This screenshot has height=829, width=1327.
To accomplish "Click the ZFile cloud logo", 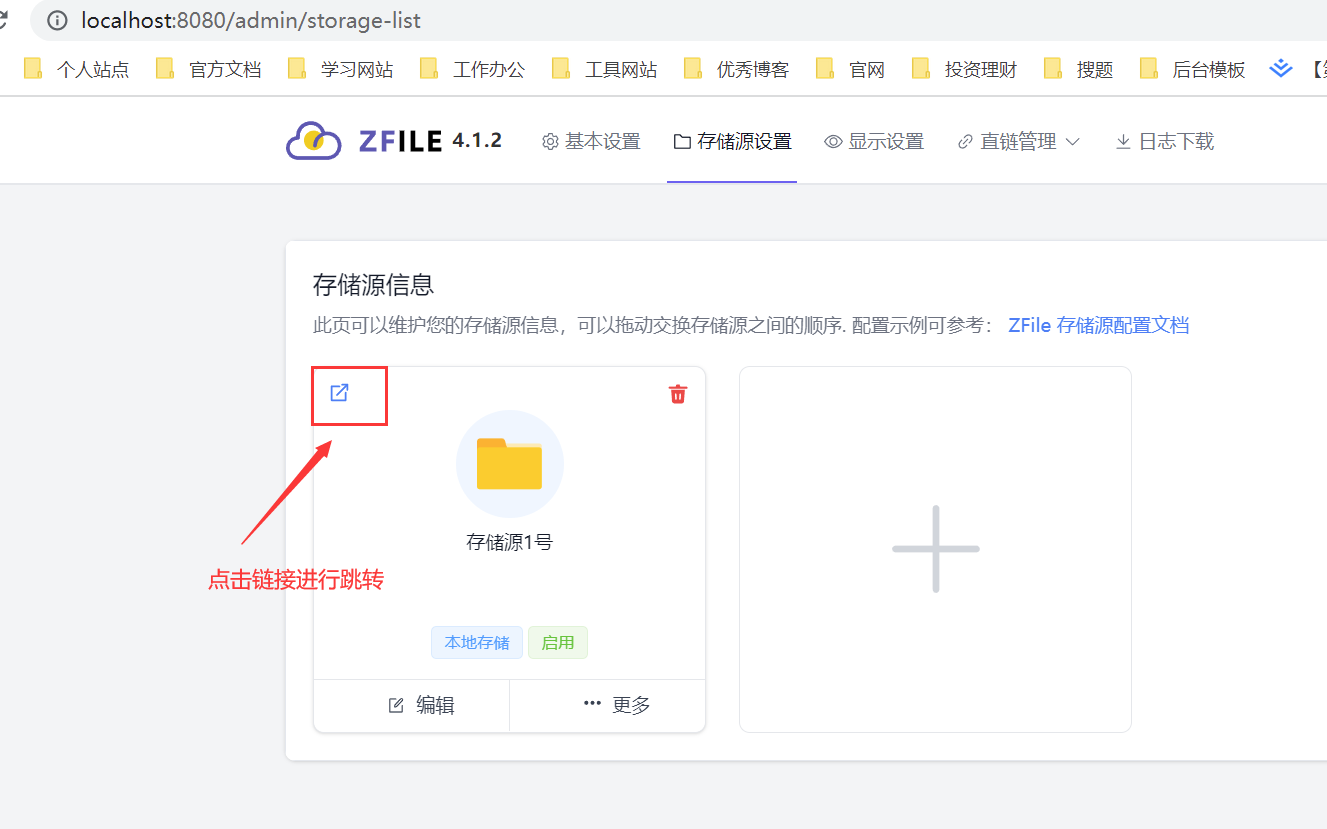I will pos(313,139).
